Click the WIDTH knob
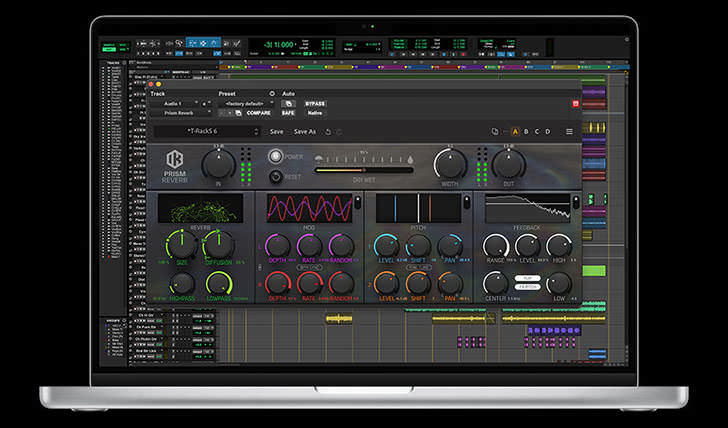The width and height of the screenshot is (728, 428). tap(450, 164)
